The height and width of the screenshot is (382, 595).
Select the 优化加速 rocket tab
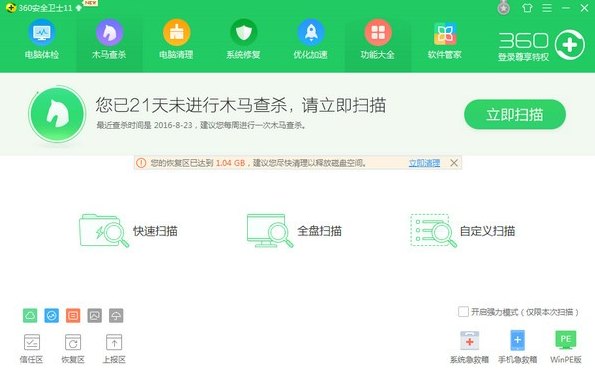tap(311, 39)
